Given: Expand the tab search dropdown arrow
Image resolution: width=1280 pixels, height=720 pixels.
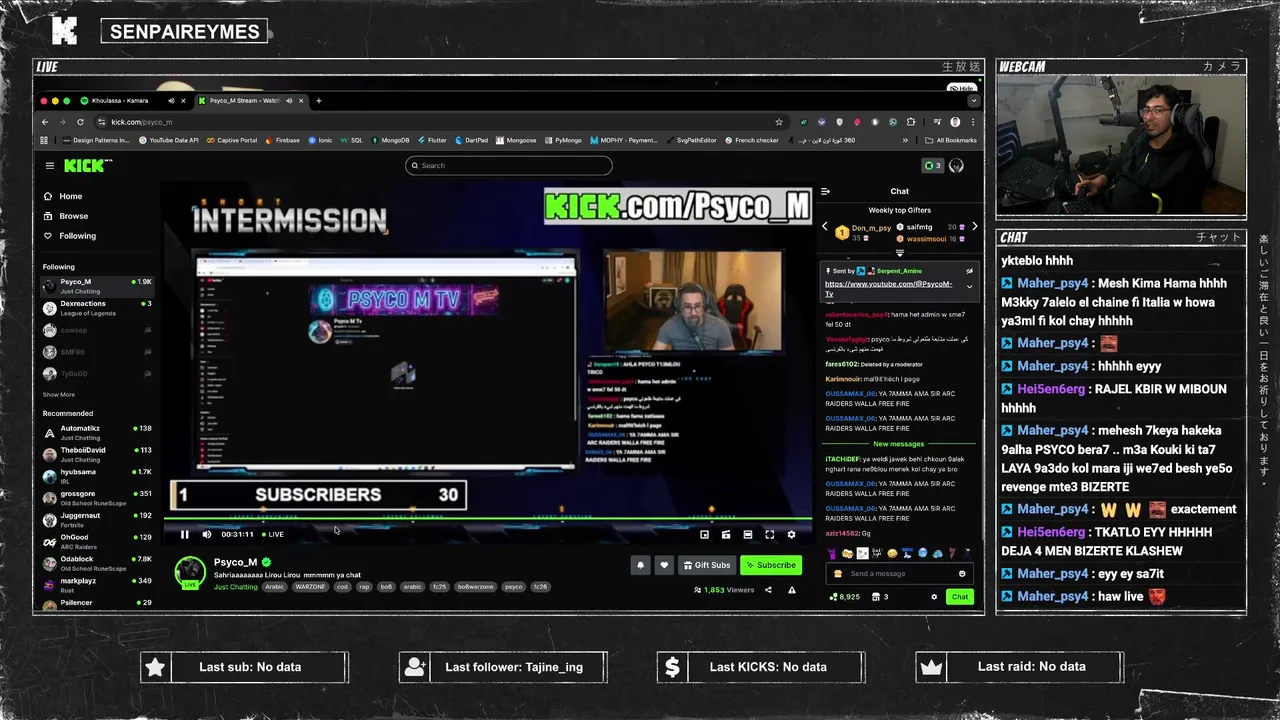Looking at the screenshot, I should click(973, 100).
